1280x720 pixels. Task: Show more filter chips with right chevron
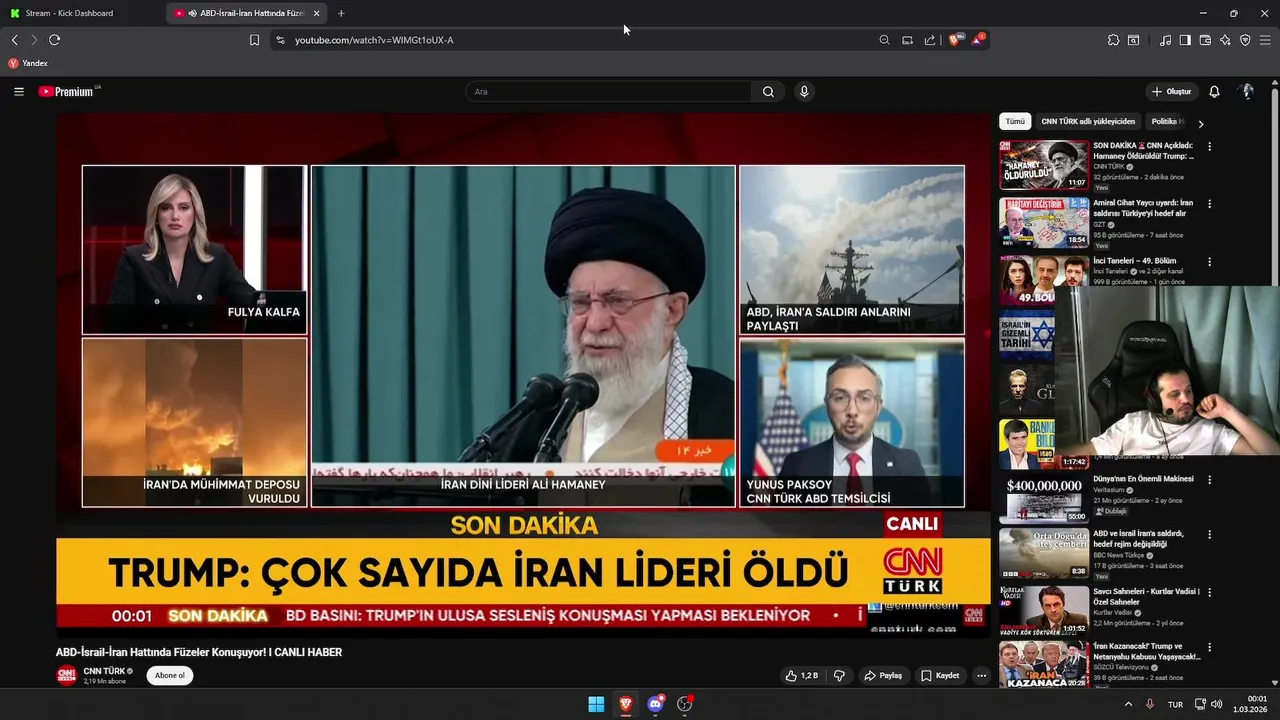coord(1201,123)
